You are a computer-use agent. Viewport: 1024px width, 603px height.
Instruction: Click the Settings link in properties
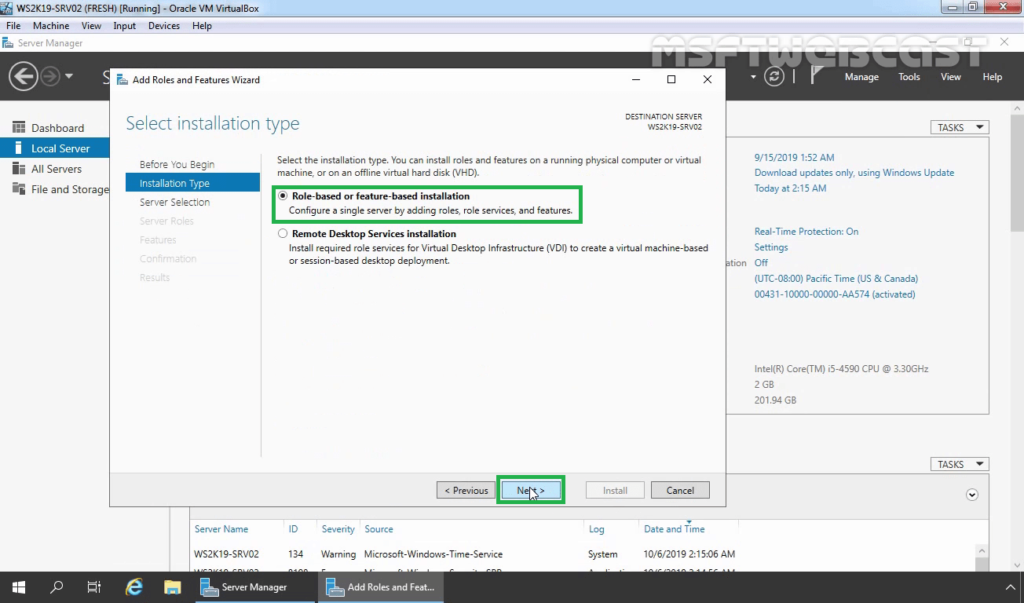pos(771,247)
